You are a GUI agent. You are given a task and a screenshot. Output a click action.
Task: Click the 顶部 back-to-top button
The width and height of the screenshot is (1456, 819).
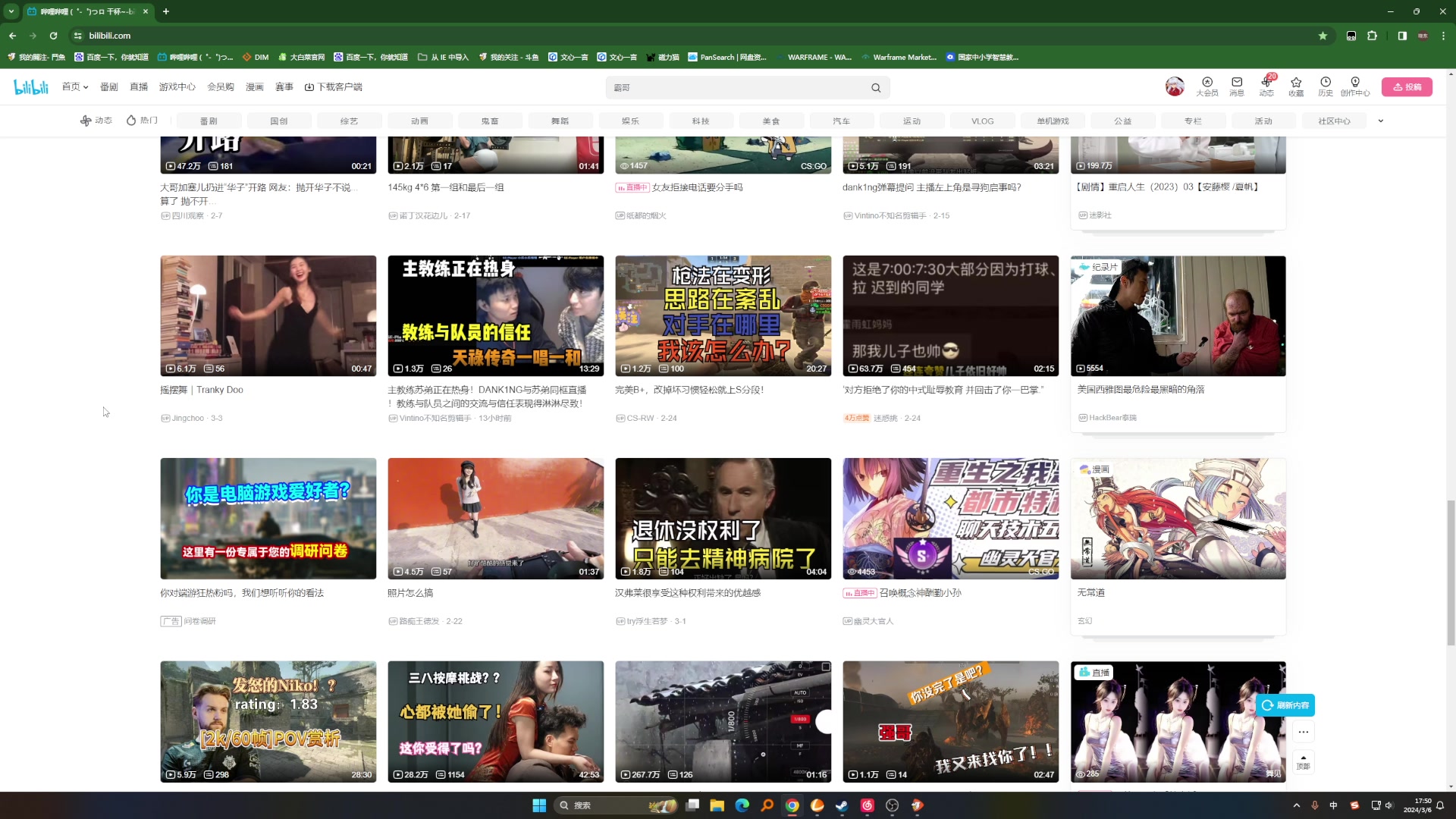(1303, 761)
